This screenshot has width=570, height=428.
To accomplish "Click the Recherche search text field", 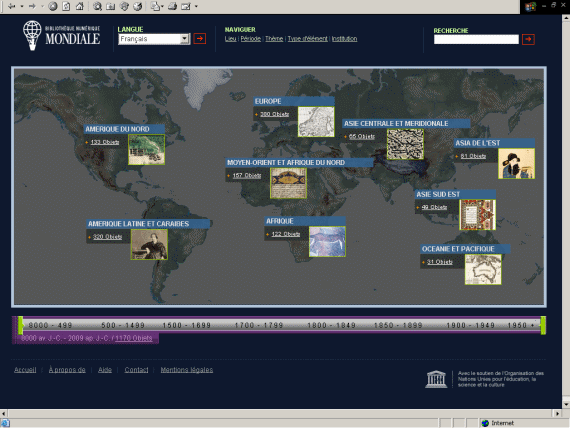I will 476,39.
